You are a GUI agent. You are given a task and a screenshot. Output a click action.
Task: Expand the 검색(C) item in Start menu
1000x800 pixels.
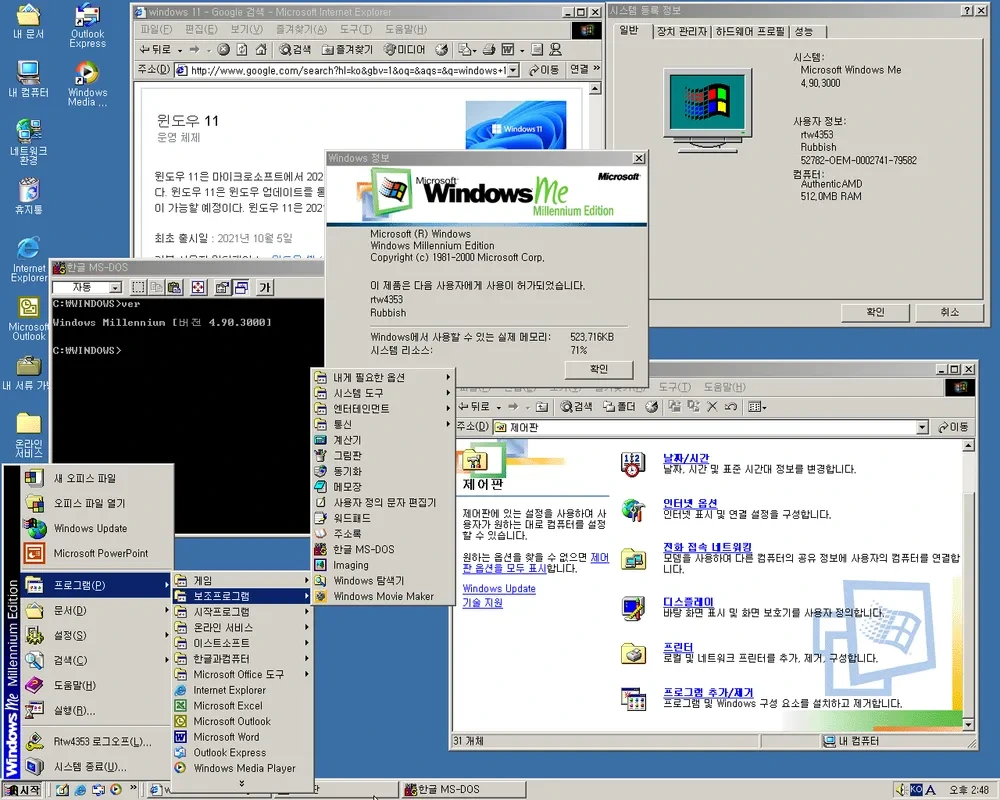point(97,660)
